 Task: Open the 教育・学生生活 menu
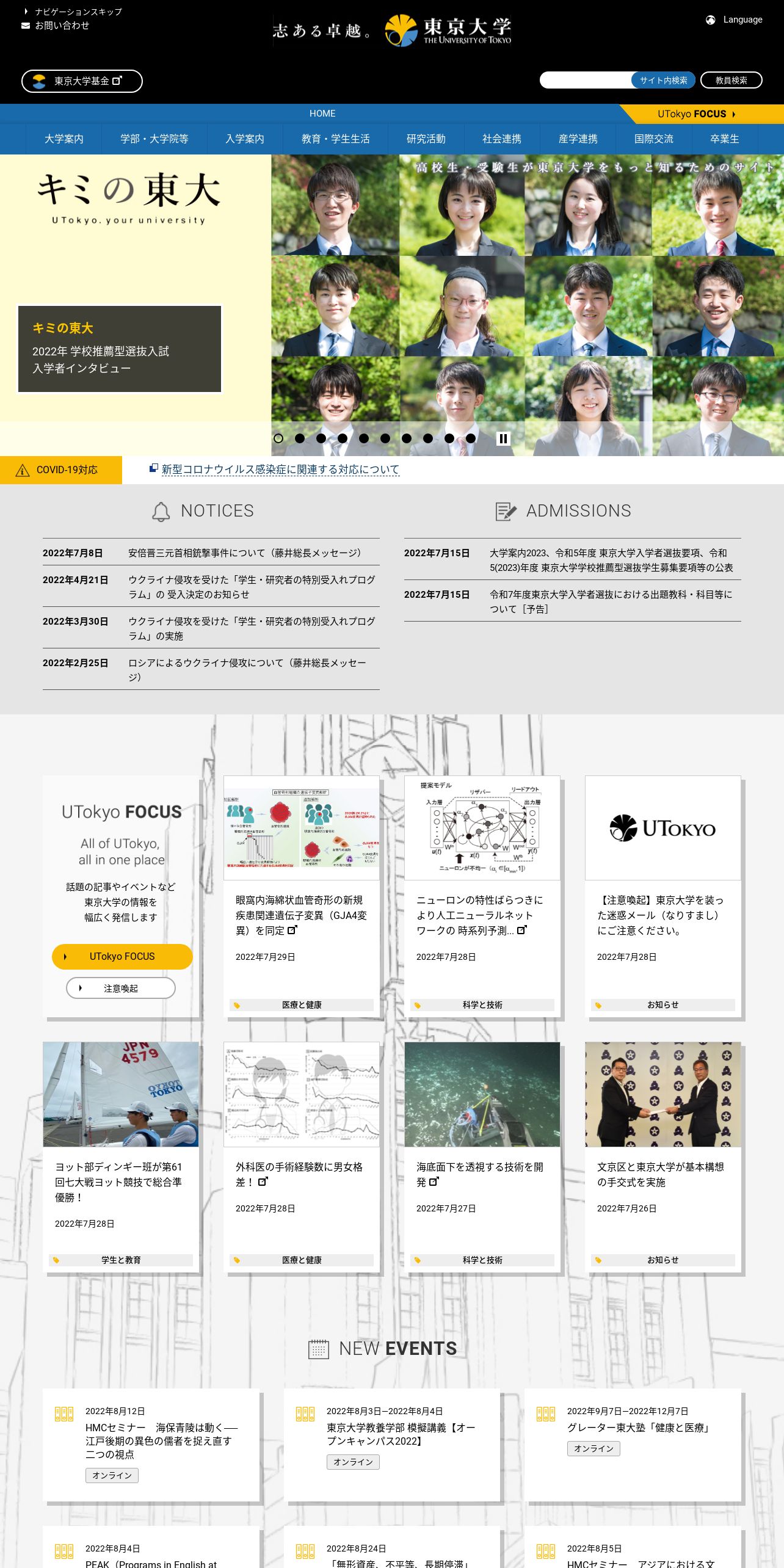[x=336, y=139]
